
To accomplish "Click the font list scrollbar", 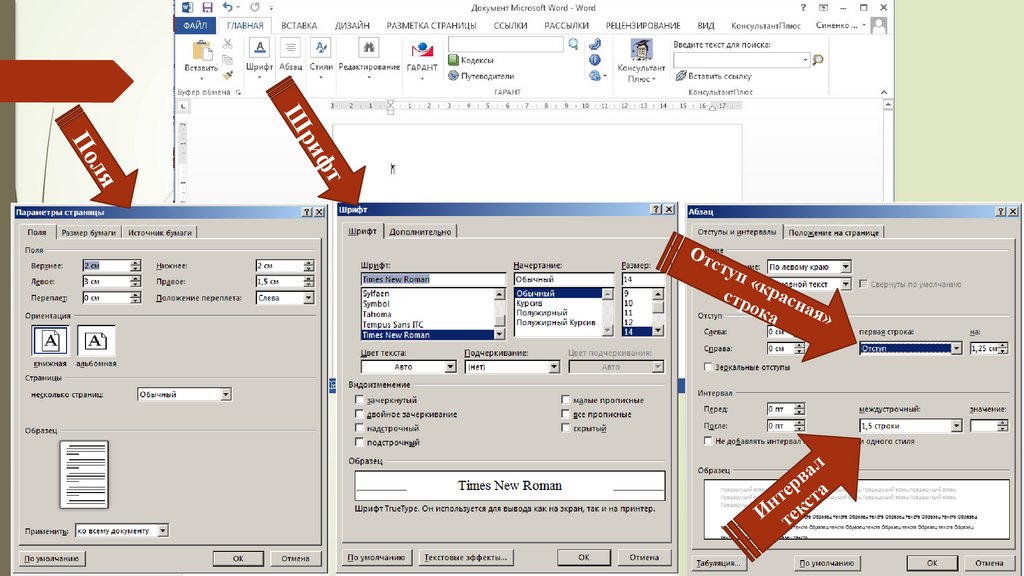I will (x=500, y=314).
